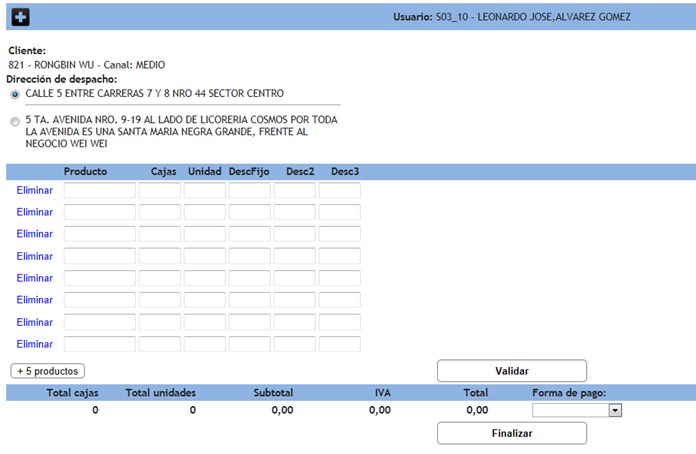The height and width of the screenshot is (454, 696).
Task: Focus Desc3 field in seventh row
Action: pos(340,322)
